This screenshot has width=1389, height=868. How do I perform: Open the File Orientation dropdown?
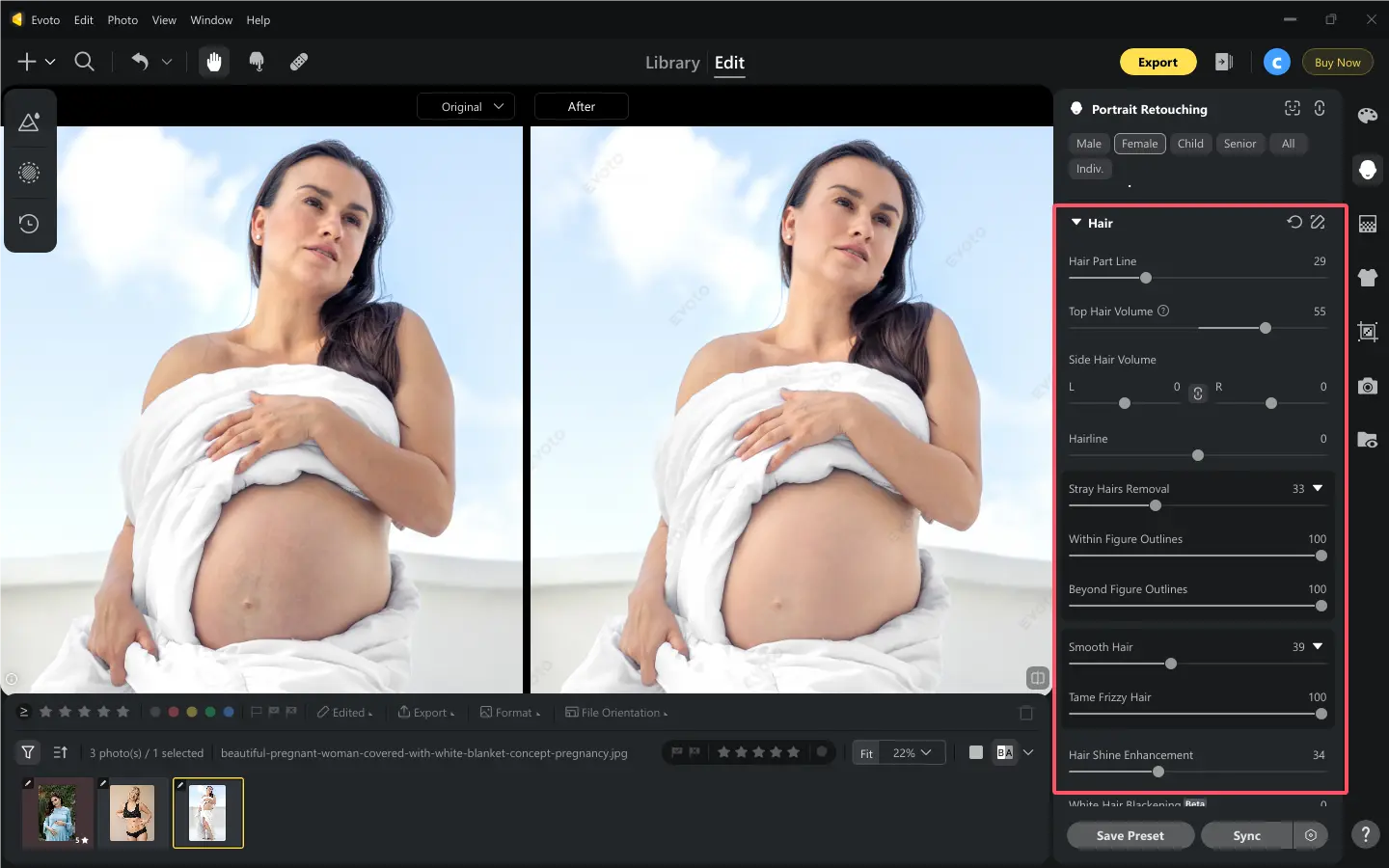coord(616,713)
